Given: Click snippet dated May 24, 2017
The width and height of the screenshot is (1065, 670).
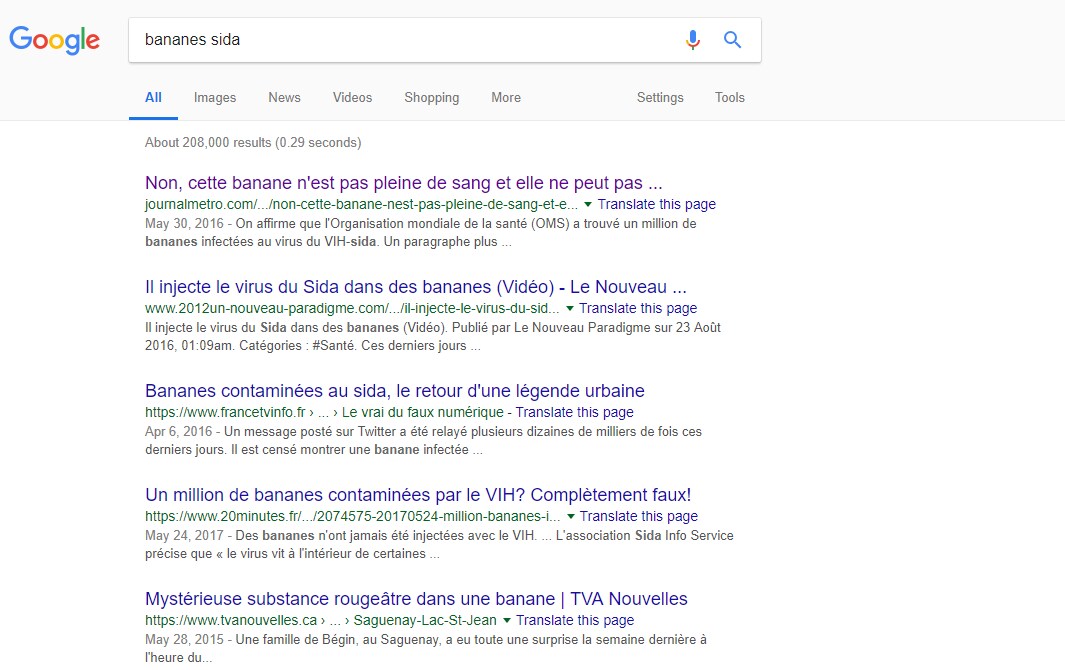Looking at the screenshot, I should pyautogui.click(x=439, y=545).
